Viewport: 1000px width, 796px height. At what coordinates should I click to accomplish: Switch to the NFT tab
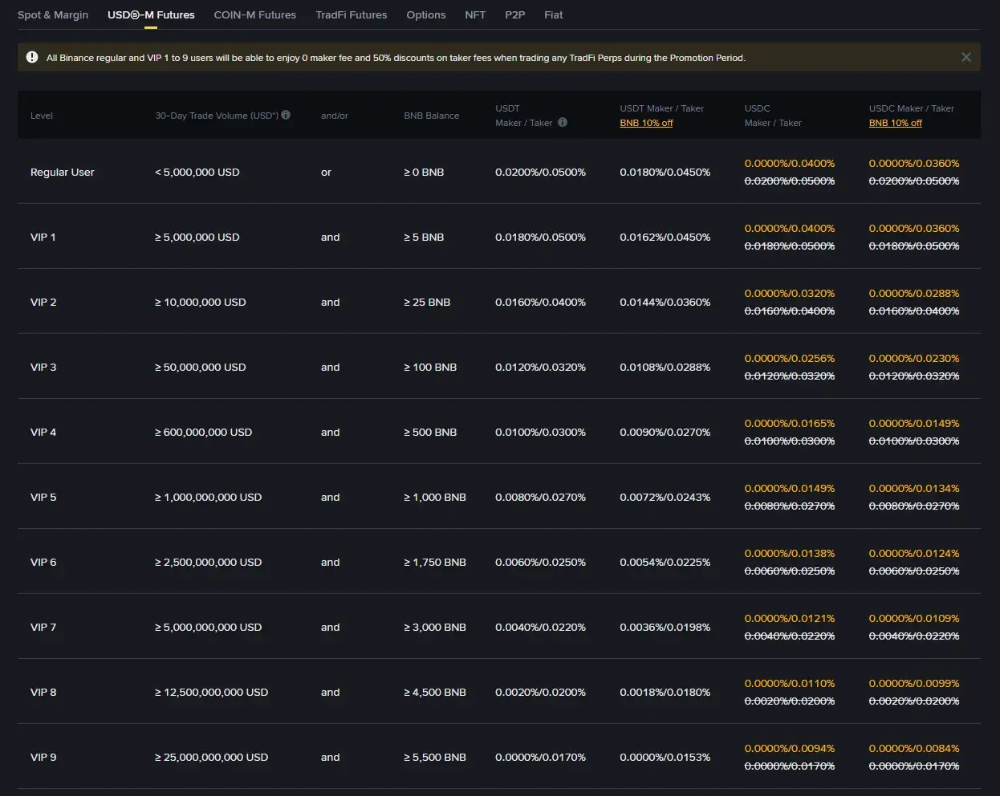point(475,15)
